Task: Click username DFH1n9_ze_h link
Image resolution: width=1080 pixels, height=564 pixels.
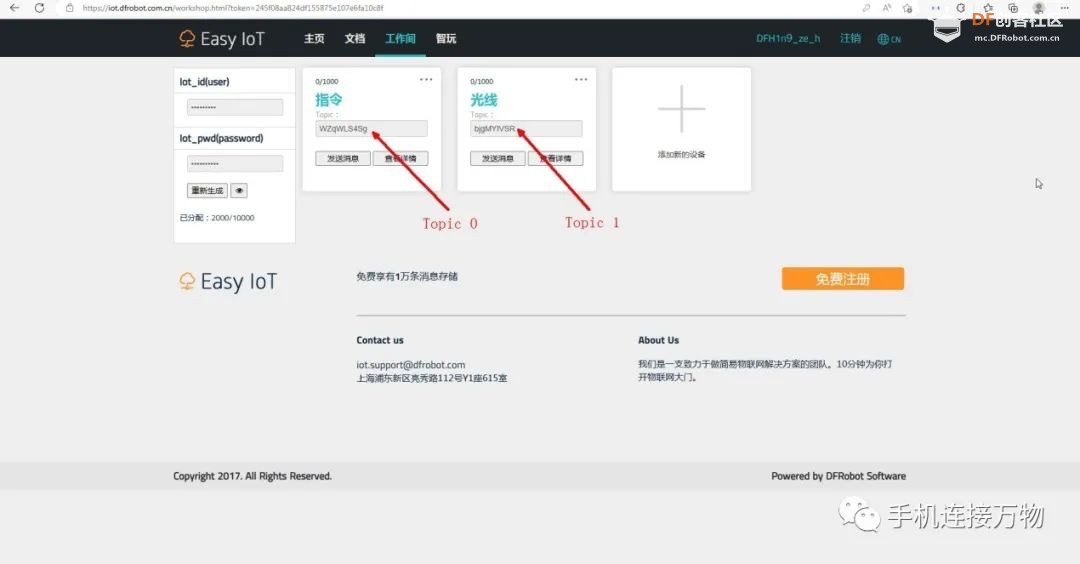Action: [788, 39]
